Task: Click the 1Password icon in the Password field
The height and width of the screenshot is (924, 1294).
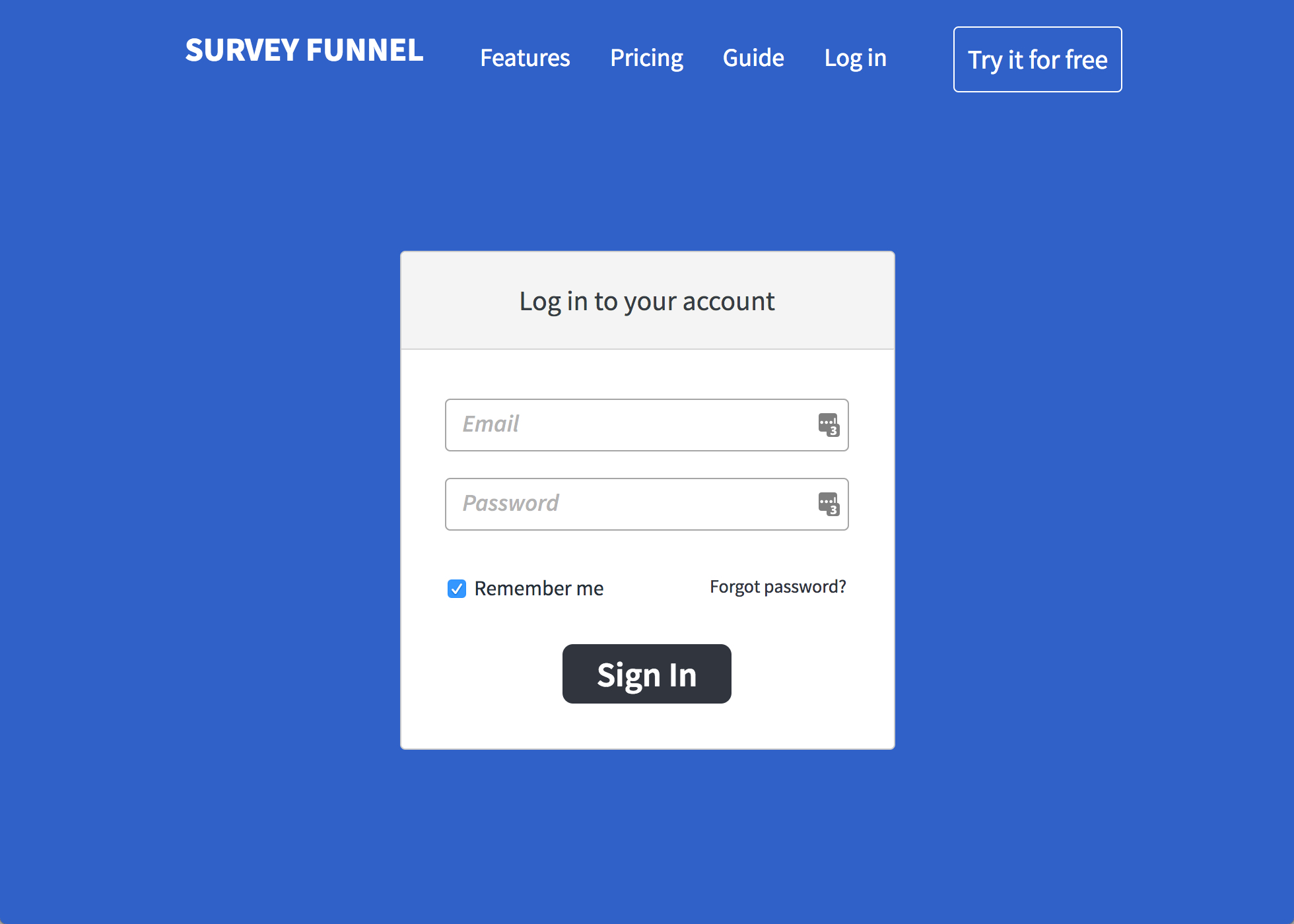Action: 829,504
